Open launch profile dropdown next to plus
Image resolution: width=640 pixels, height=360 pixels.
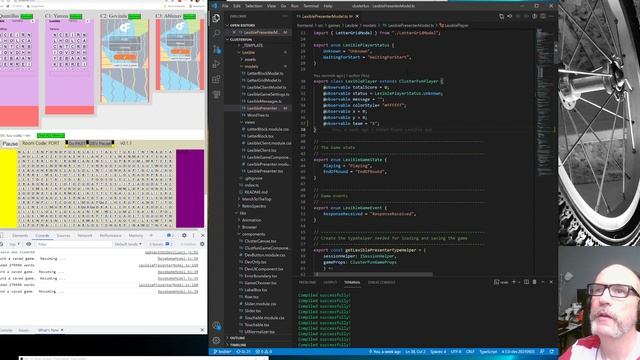(x=519, y=282)
